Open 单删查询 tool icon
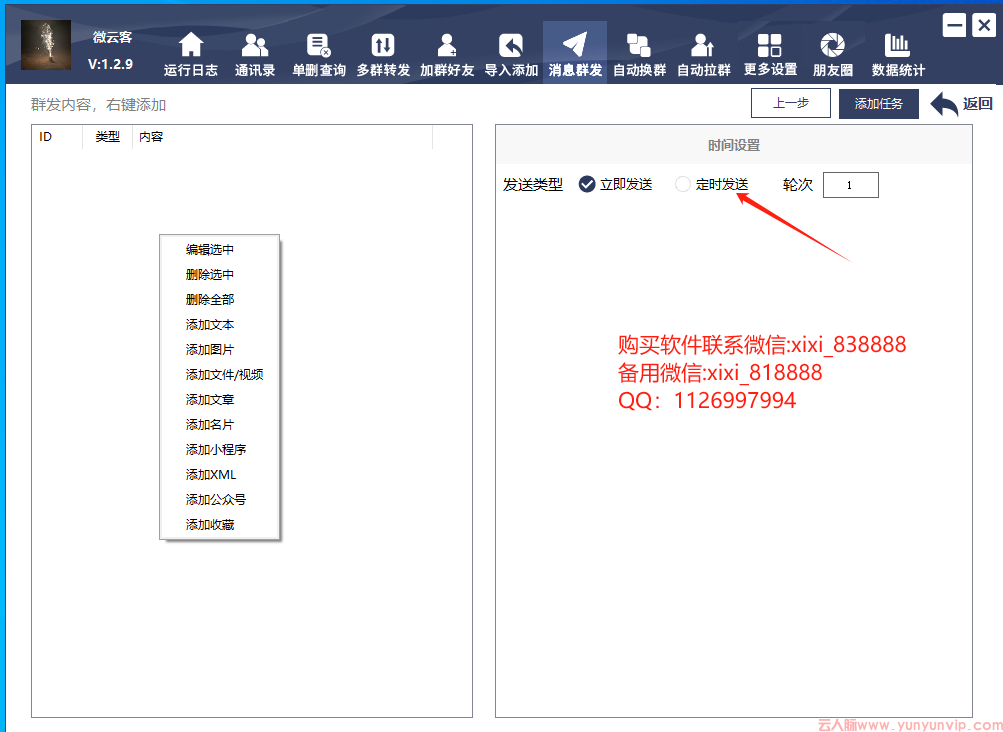The height and width of the screenshot is (732, 1003). click(x=319, y=45)
